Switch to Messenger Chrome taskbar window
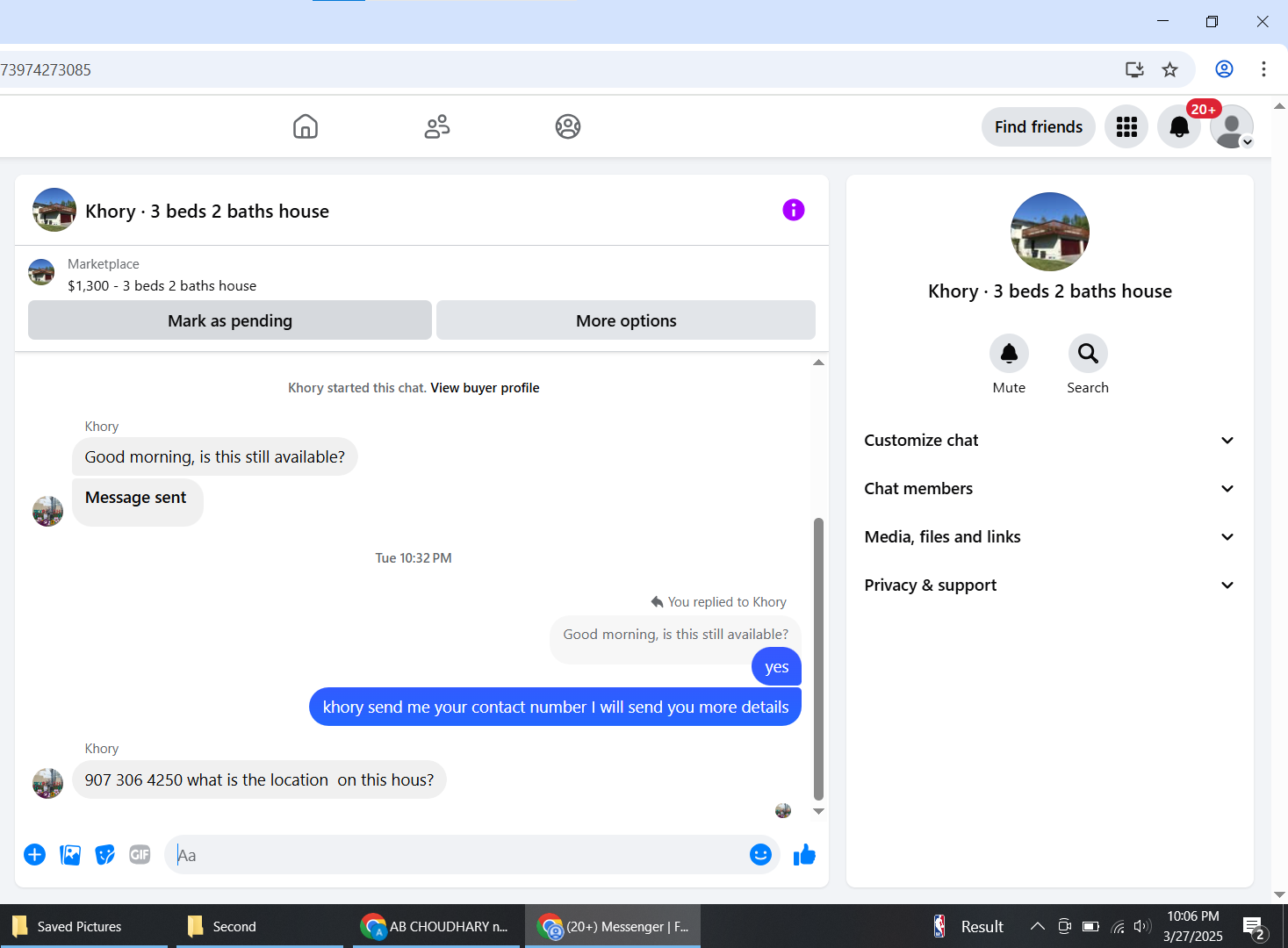The width and height of the screenshot is (1288, 948). click(x=613, y=926)
